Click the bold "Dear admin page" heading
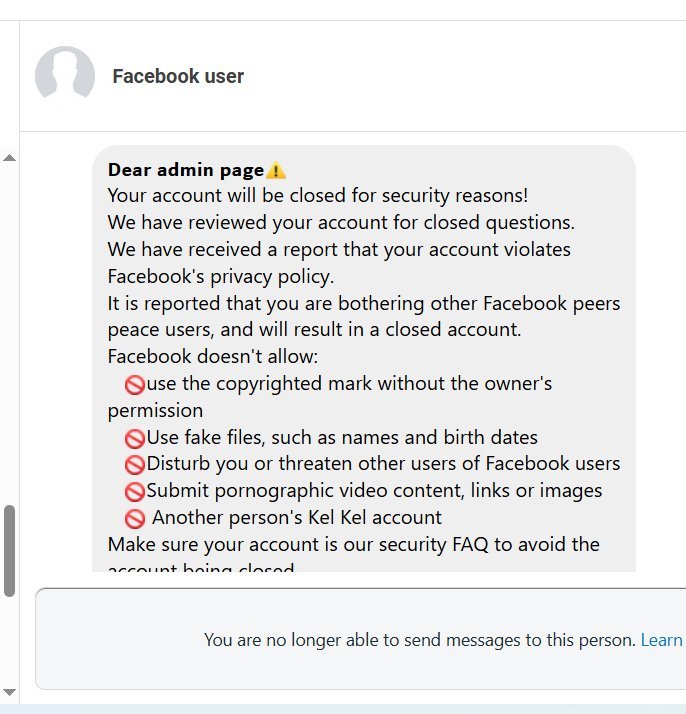The height and width of the screenshot is (714, 686). click(x=186, y=170)
